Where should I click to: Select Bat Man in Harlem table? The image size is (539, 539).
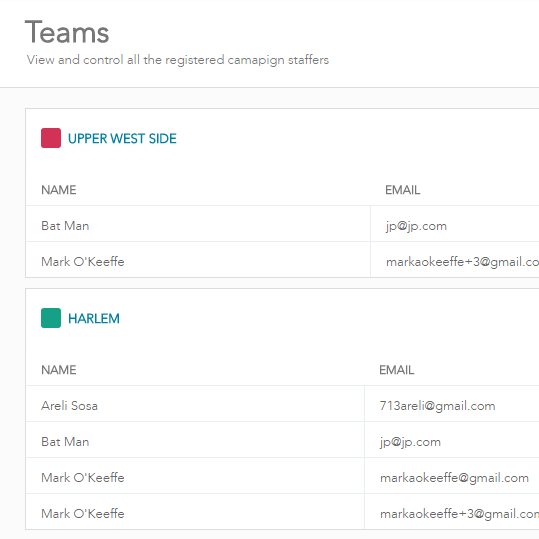pos(65,442)
